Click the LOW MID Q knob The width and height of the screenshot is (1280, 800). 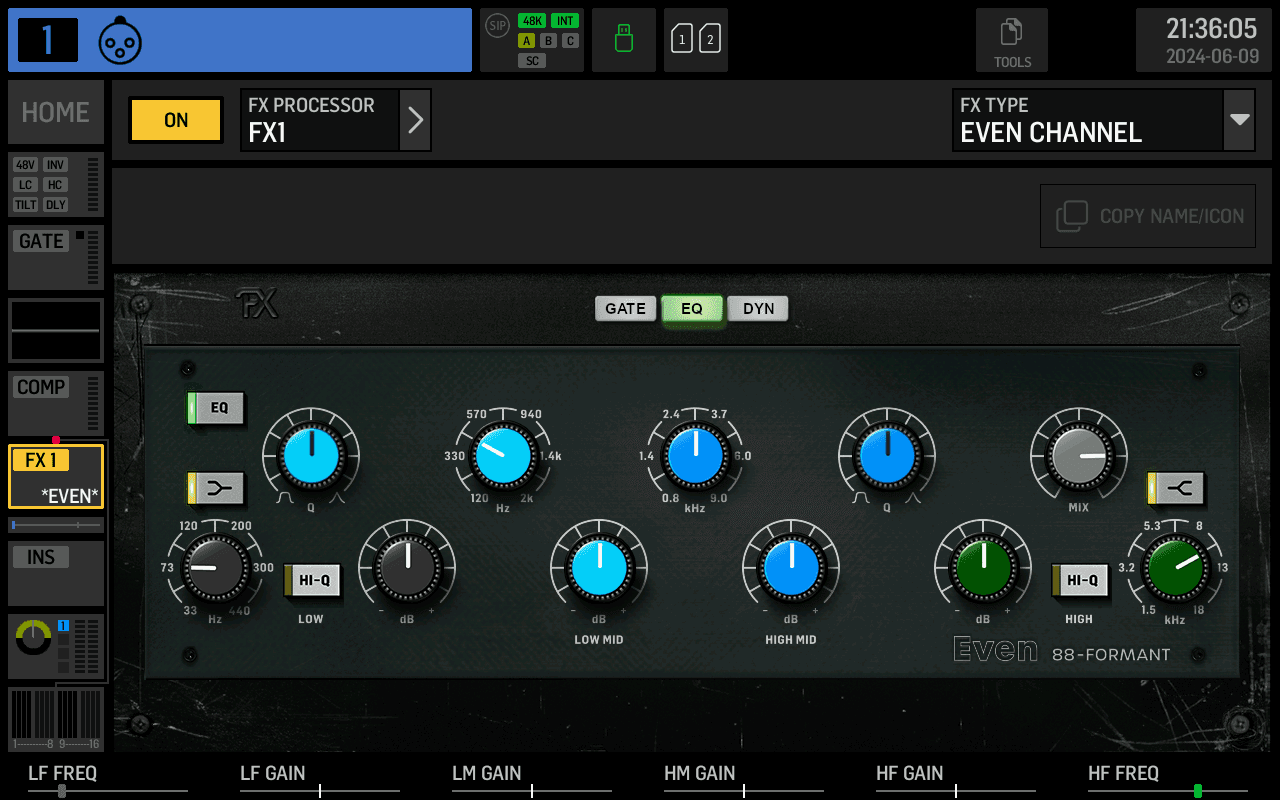click(311, 457)
